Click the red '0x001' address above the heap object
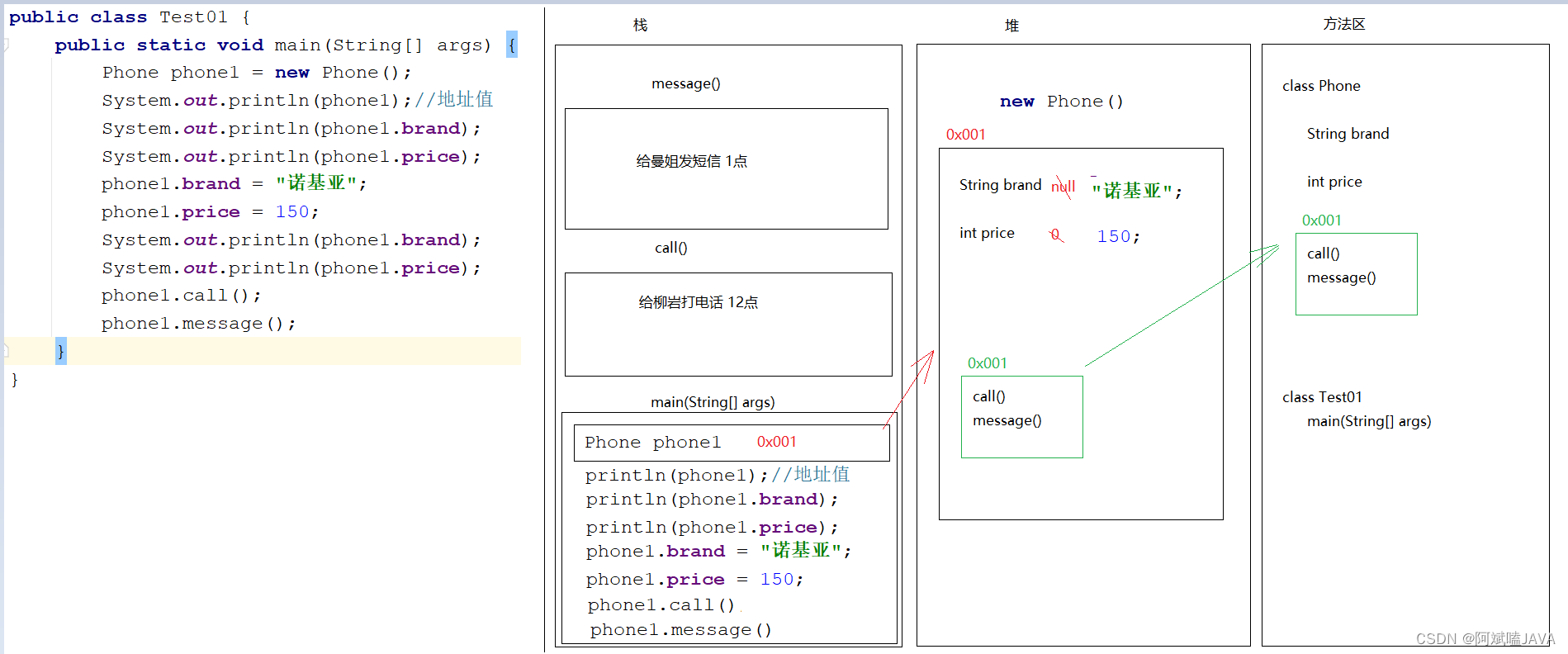 coord(965,135)
